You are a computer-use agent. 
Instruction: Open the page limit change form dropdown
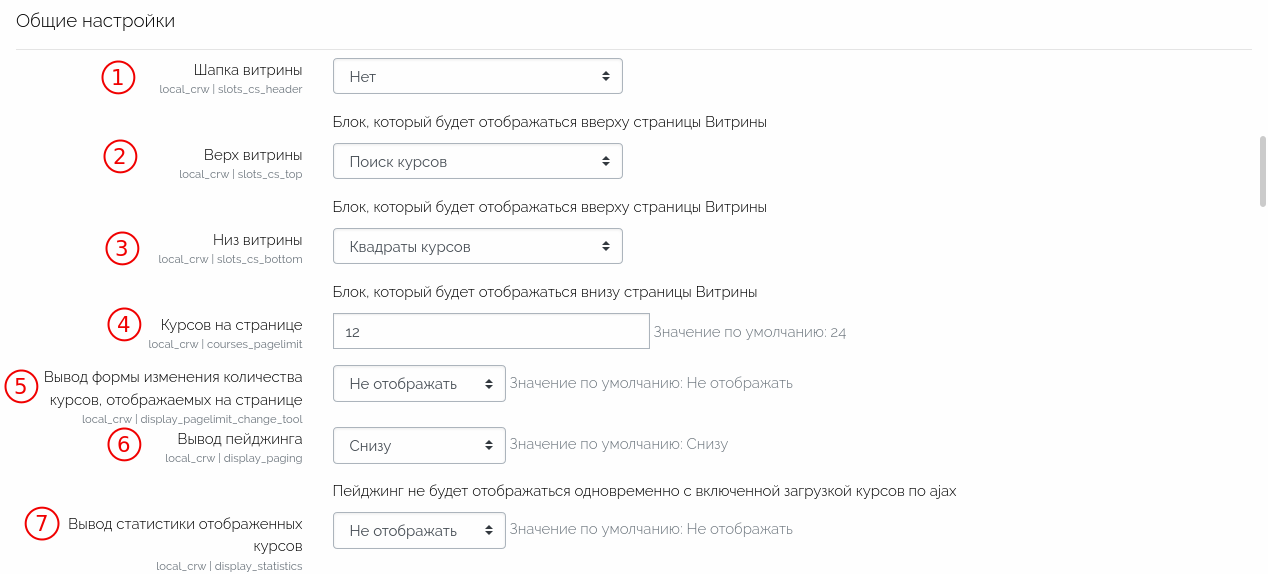point(419,383)
